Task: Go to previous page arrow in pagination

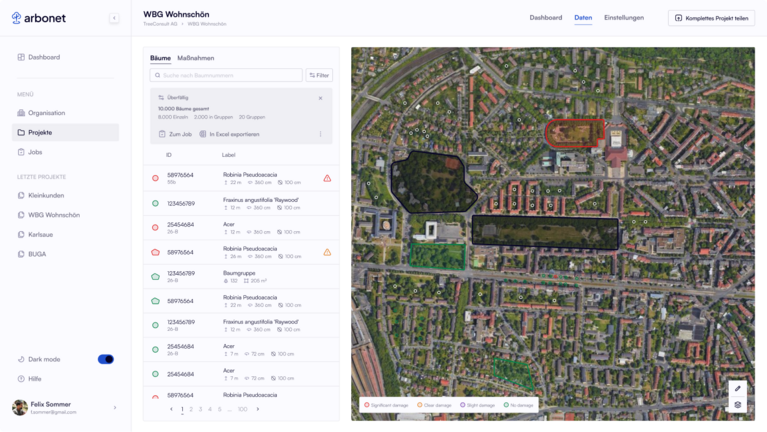Action: point(171,409)
